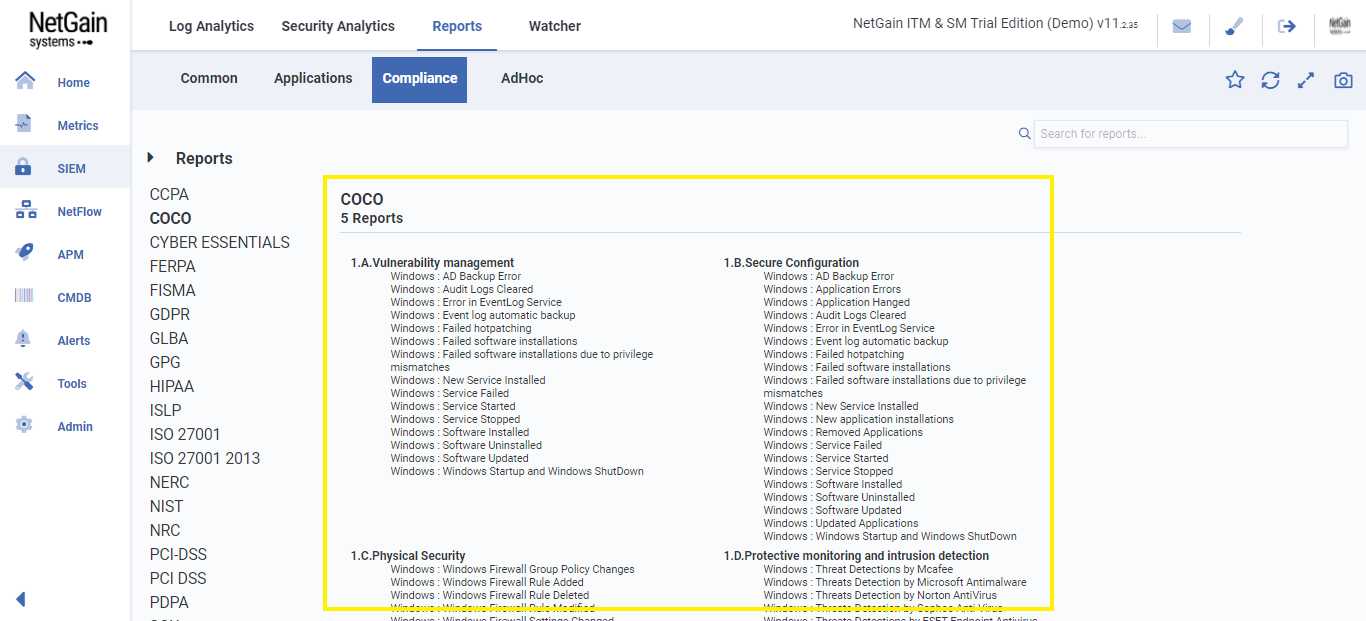Screen dimensions: 1366x621
Task: Click the logout arrow icon
Action: 1287,27
